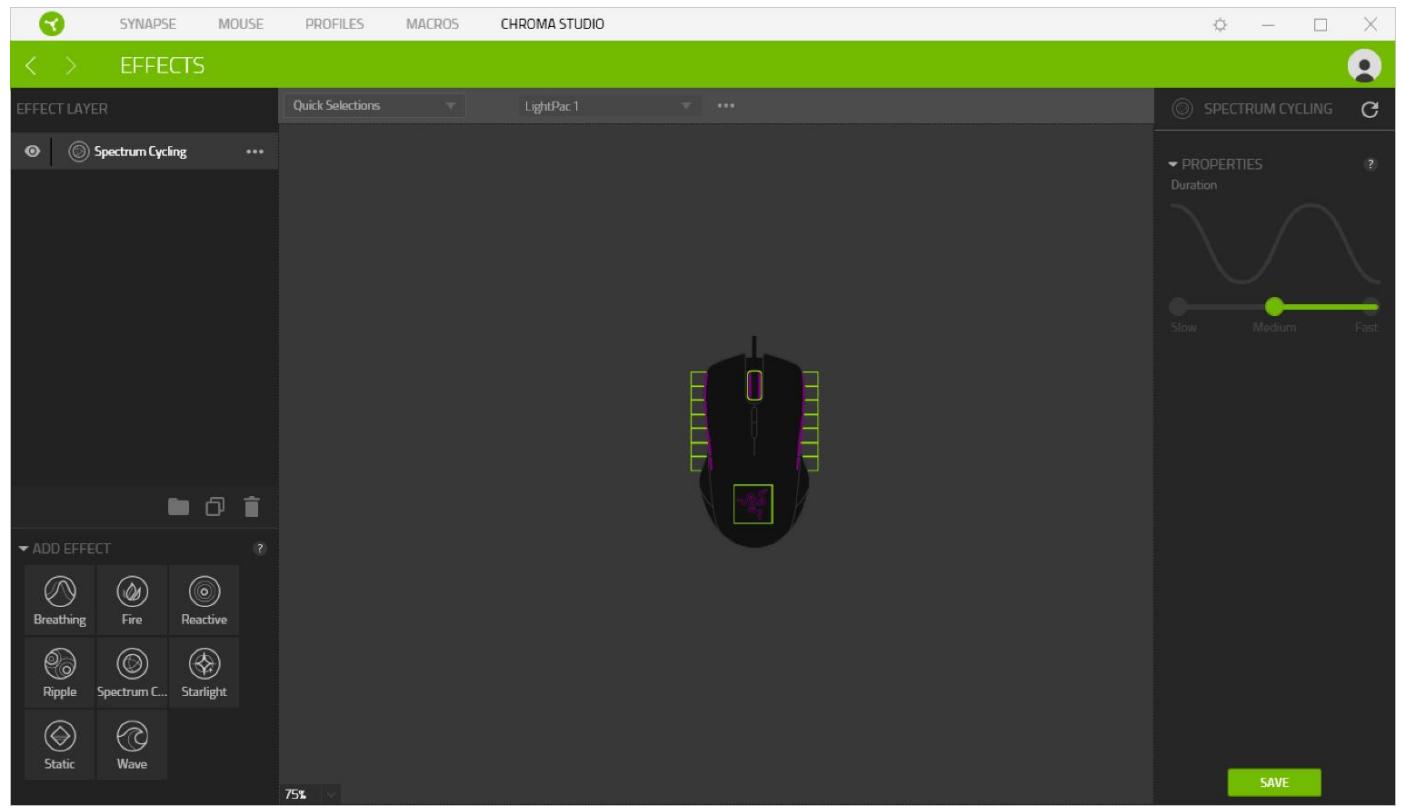
Task: Maximize the Razer Synapse window
Action: pyautogui.click(x=1320, y=24)
